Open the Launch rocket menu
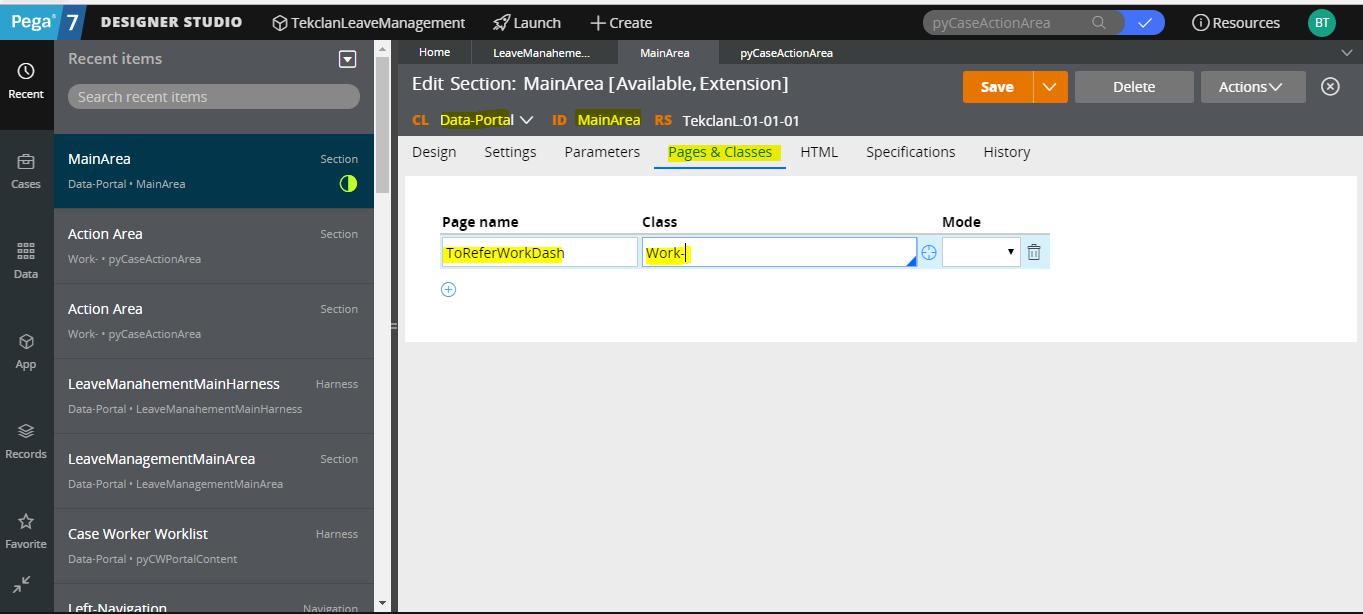This screenshot has height=614, width=1363. click(527, 22)
